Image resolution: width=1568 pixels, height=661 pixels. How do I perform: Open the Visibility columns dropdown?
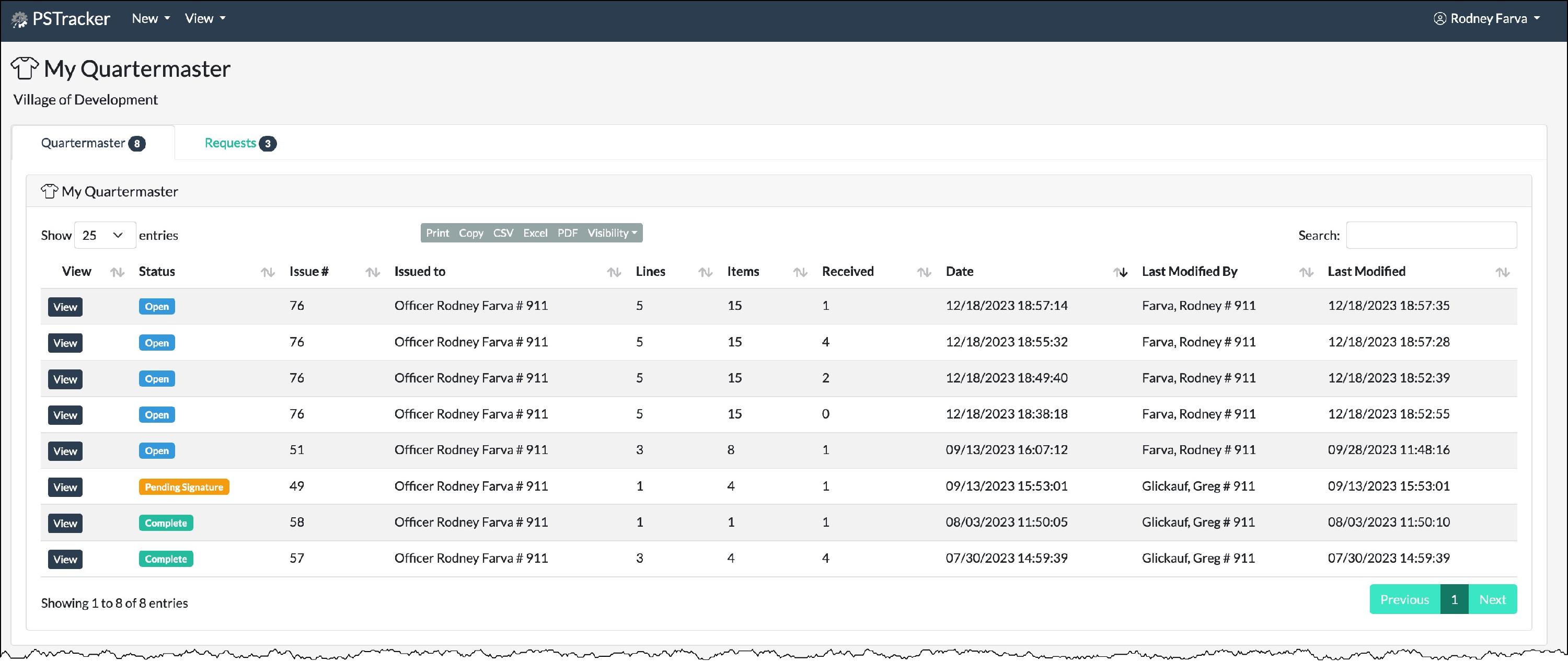tap(612, 233)
